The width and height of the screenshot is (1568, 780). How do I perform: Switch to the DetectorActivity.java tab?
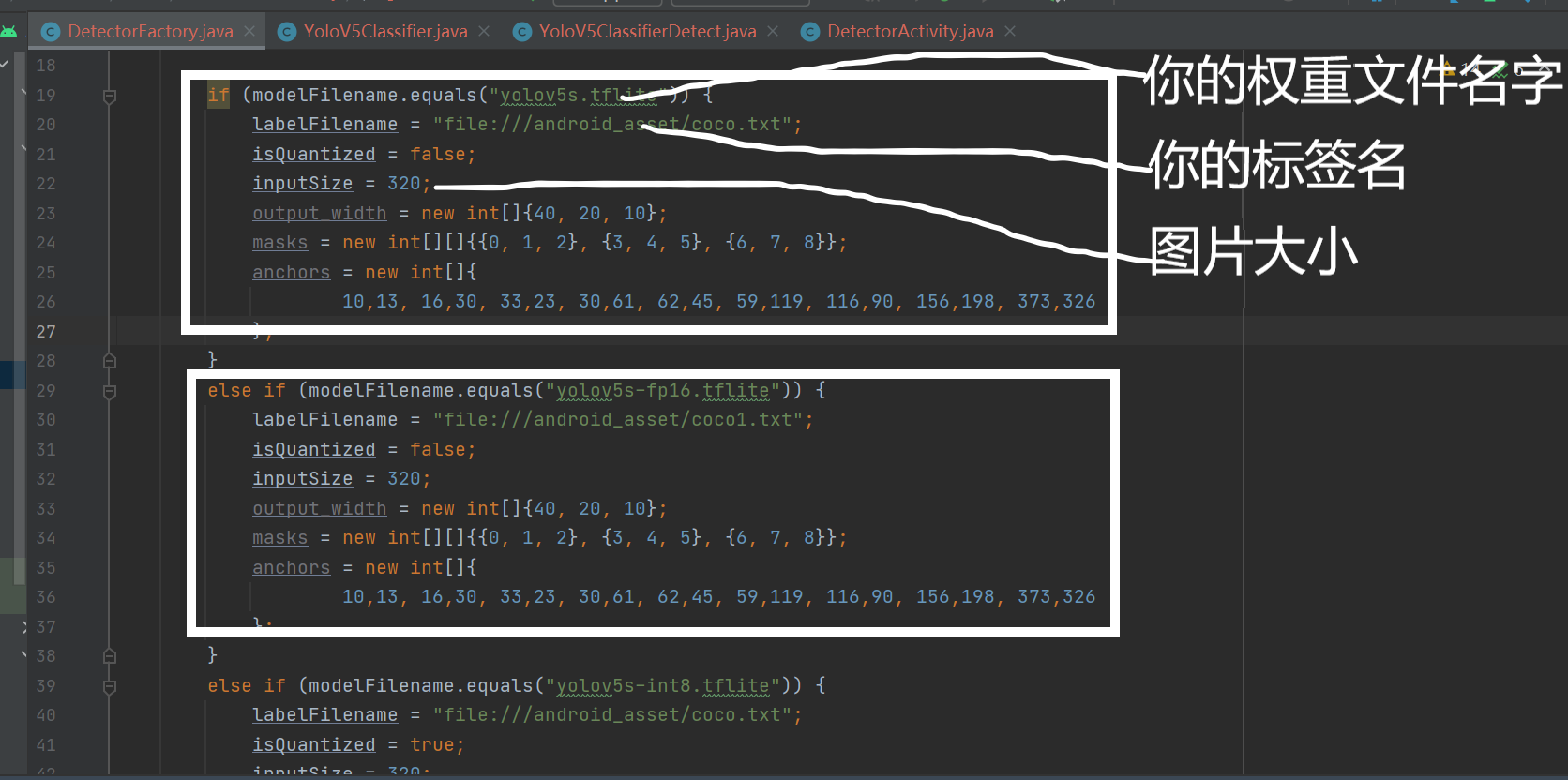910,31
